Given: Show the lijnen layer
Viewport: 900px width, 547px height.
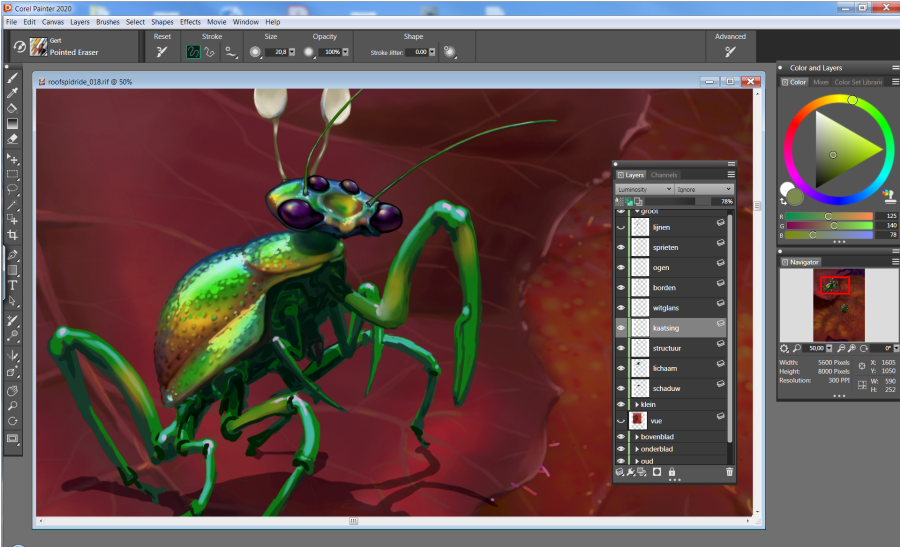Looking at the screenshot, I should coord(620,227).
